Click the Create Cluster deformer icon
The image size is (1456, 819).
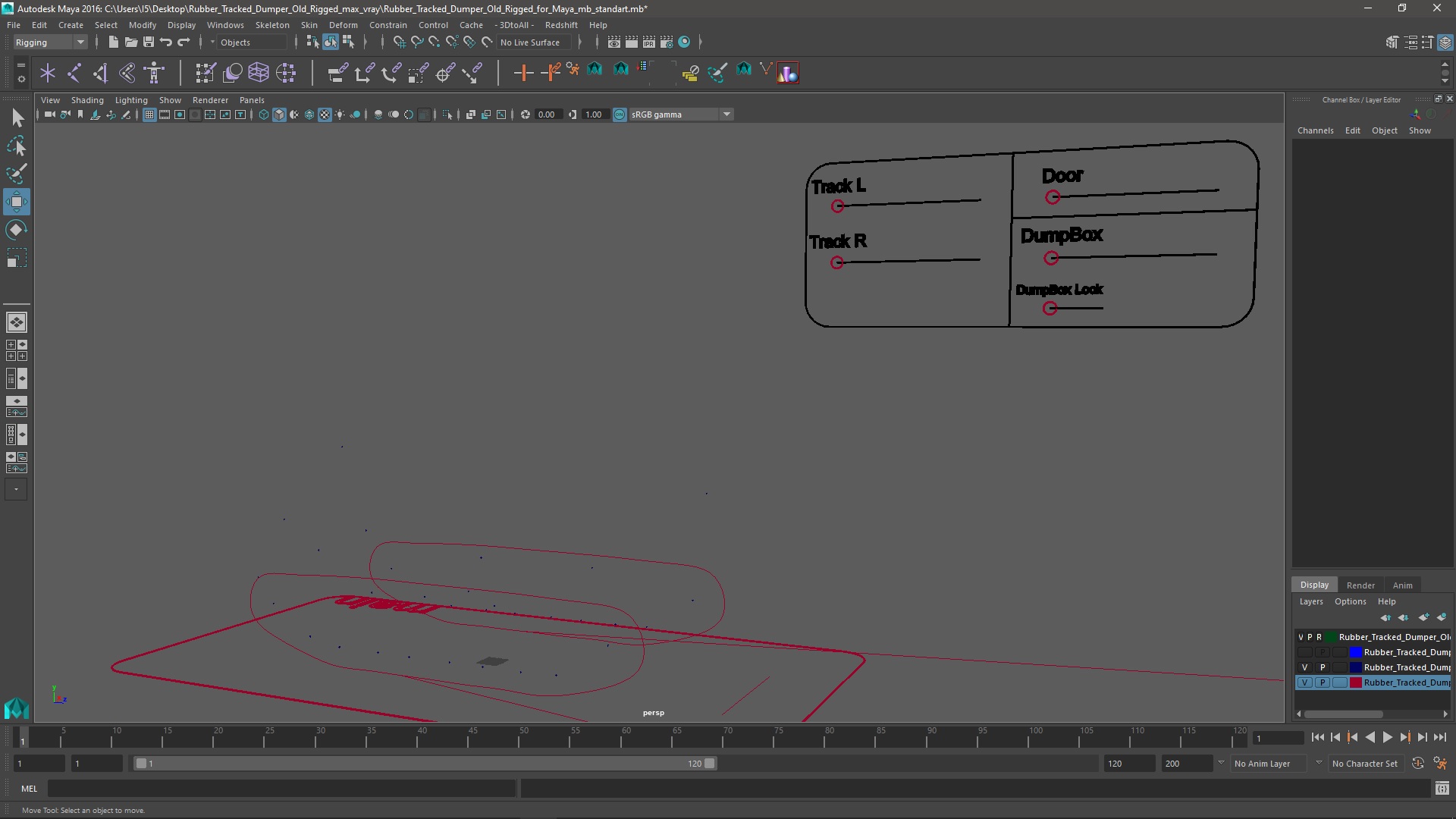pos(286,73)
